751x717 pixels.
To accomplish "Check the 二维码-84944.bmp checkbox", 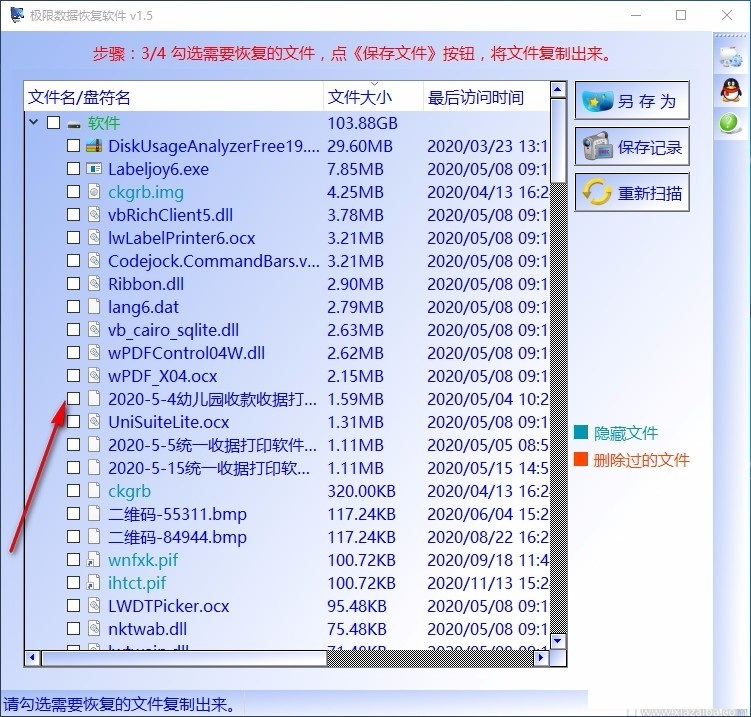I will tap(73, 536).
